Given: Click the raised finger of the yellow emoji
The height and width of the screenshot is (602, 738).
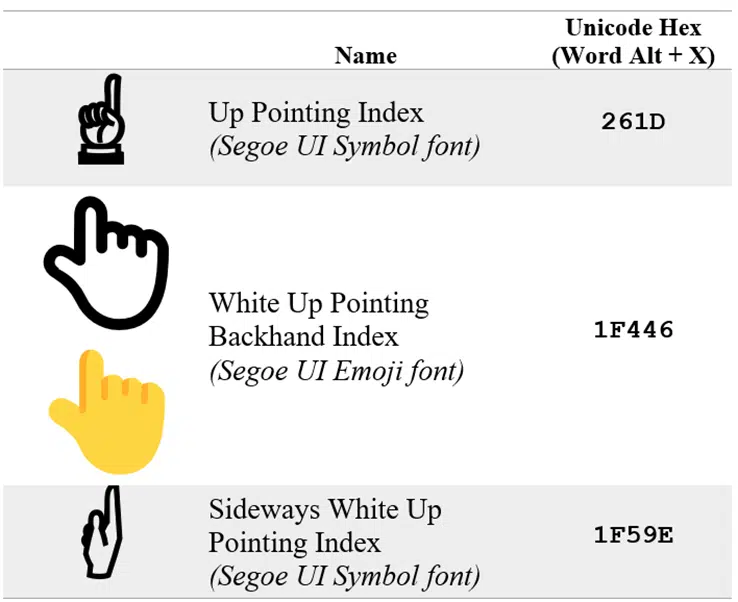Looking at the screenshot, I should (x=91, y=379).
